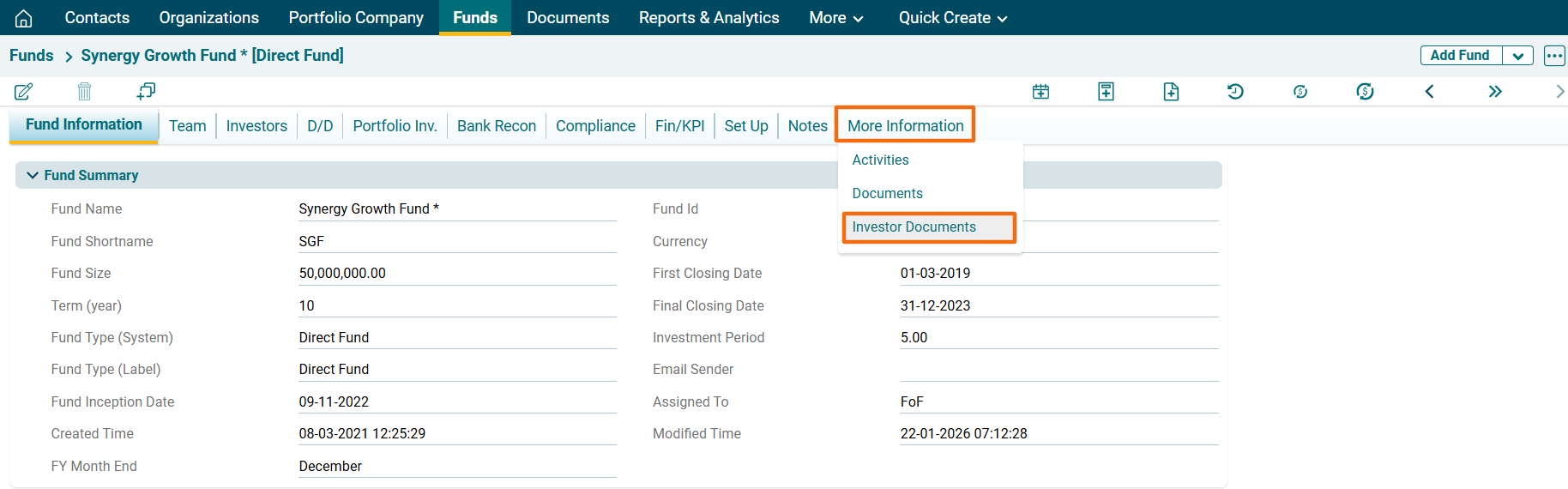Click the Add Fund button
Image resolution: width=1568 pixels, height=489 pixels.
1460,56
